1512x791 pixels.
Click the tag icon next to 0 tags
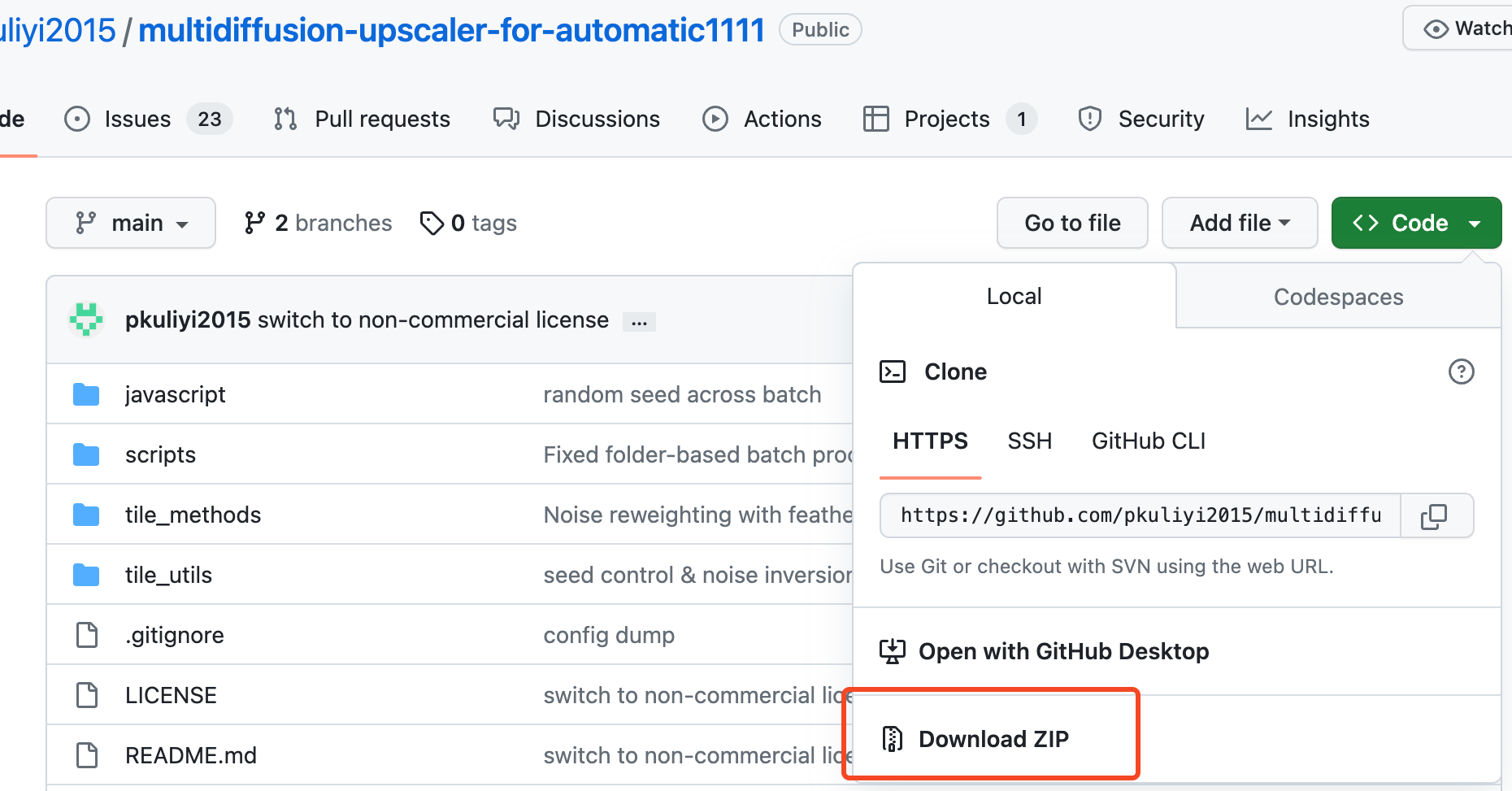pos(431,223)
